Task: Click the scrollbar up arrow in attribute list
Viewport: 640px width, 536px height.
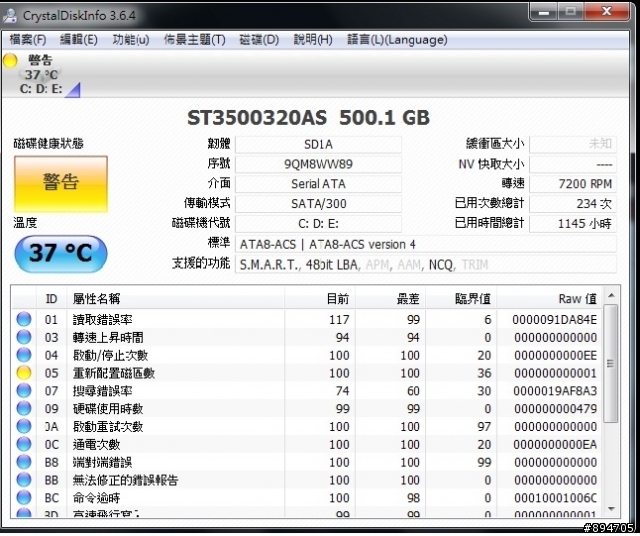Action: (611, 295)
